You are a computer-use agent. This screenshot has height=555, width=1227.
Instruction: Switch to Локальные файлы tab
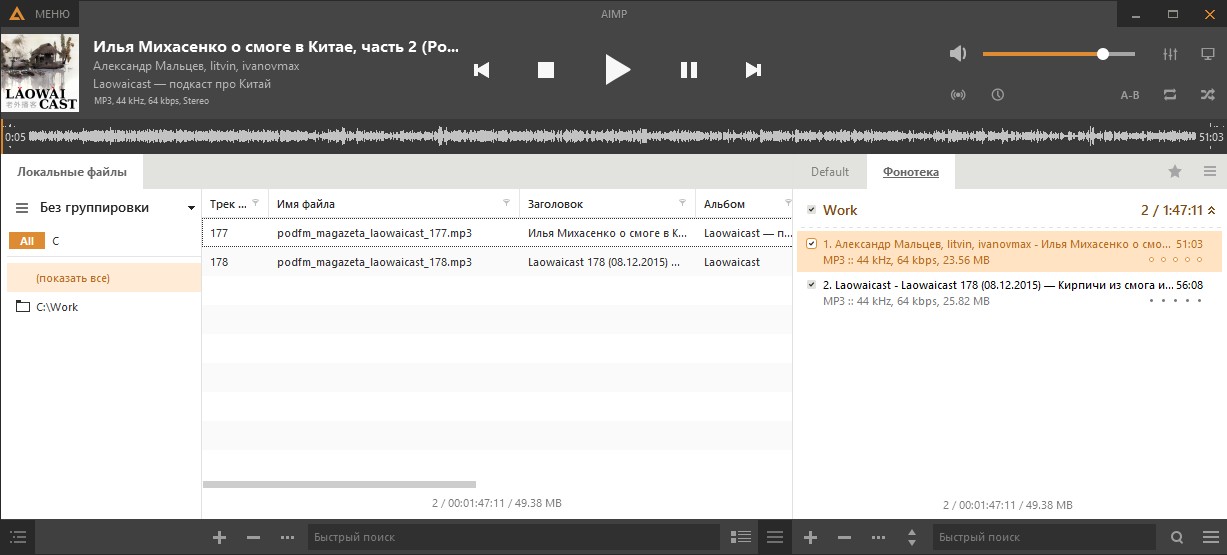pos(72,172)
